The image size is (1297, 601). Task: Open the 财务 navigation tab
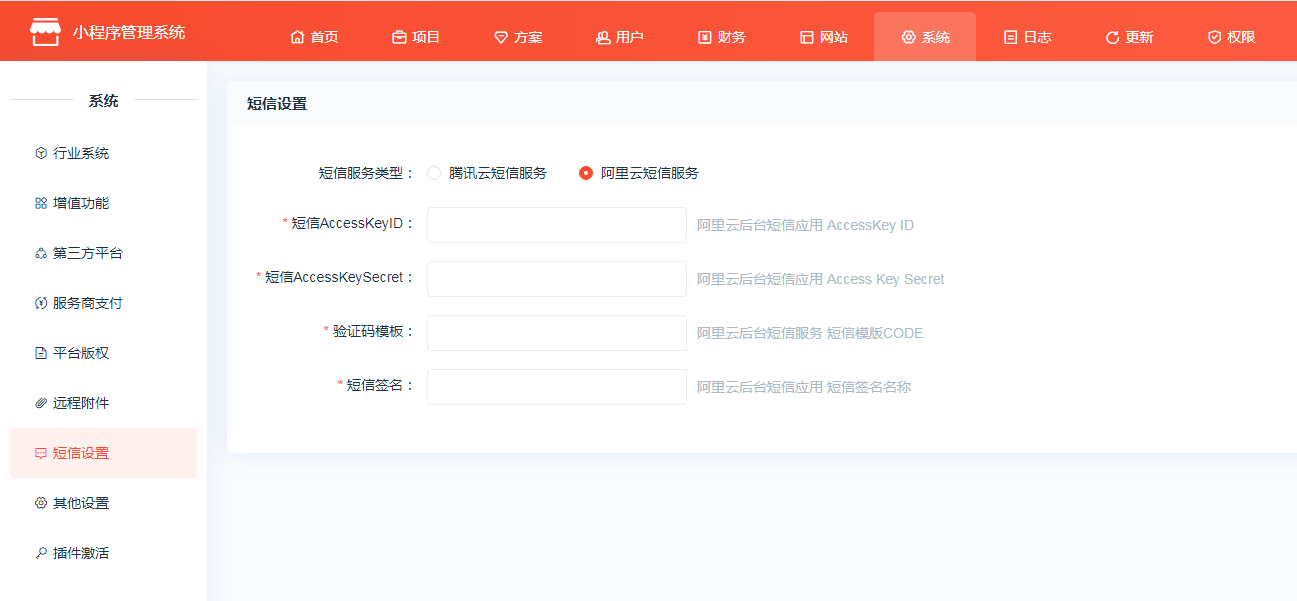pos(722,37)
